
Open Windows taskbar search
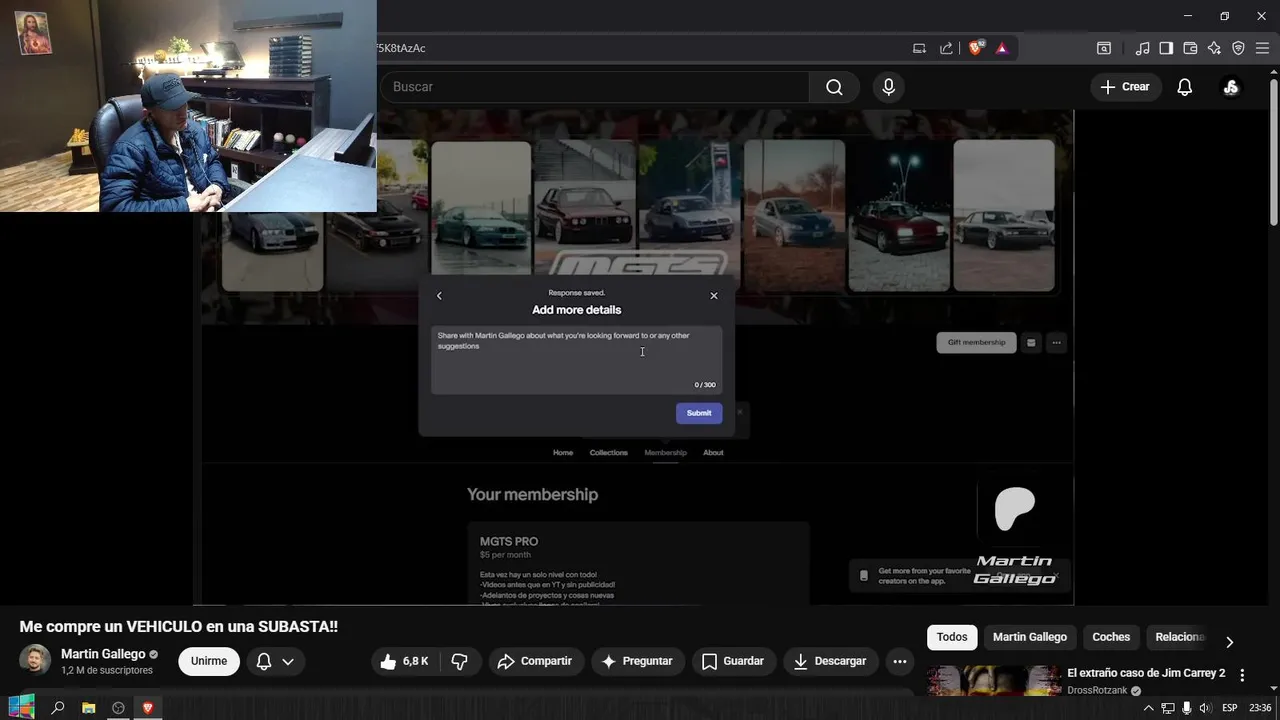[x=58, y=708]
